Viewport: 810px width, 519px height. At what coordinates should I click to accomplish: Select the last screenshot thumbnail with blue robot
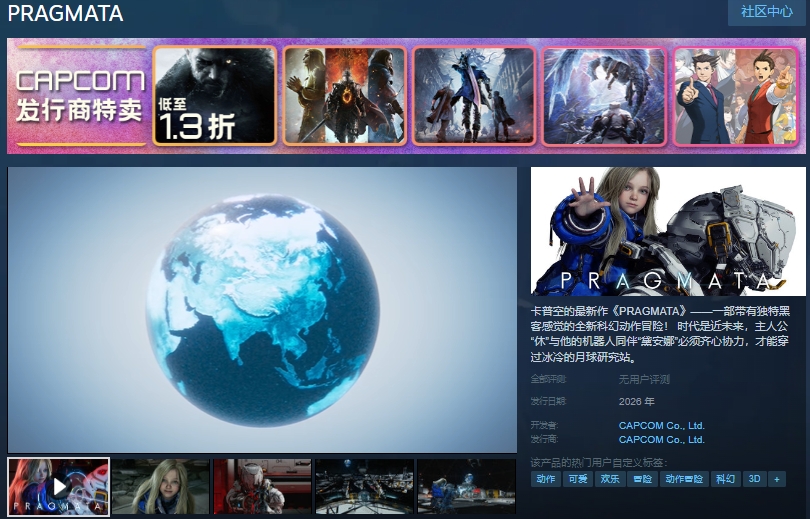tap(466, 486)
